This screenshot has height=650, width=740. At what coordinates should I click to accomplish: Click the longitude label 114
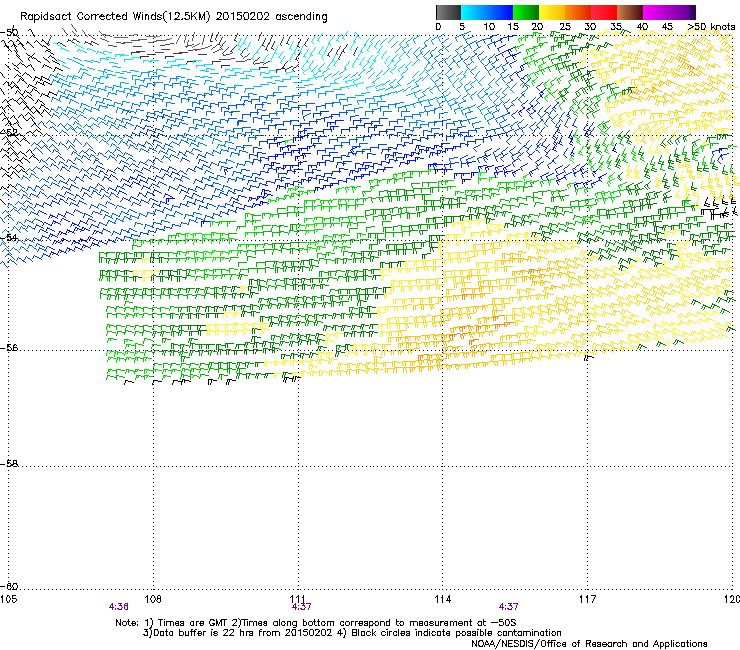(443, 599)
